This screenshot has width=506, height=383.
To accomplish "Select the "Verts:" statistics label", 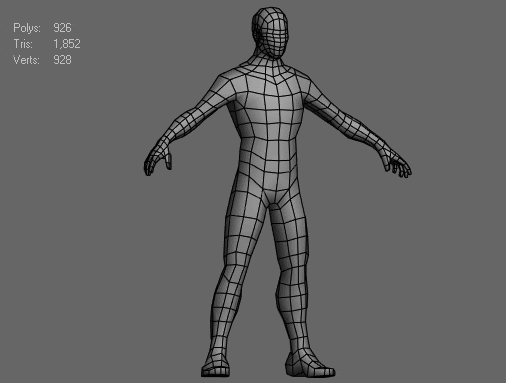I will [x=26, y=60].
